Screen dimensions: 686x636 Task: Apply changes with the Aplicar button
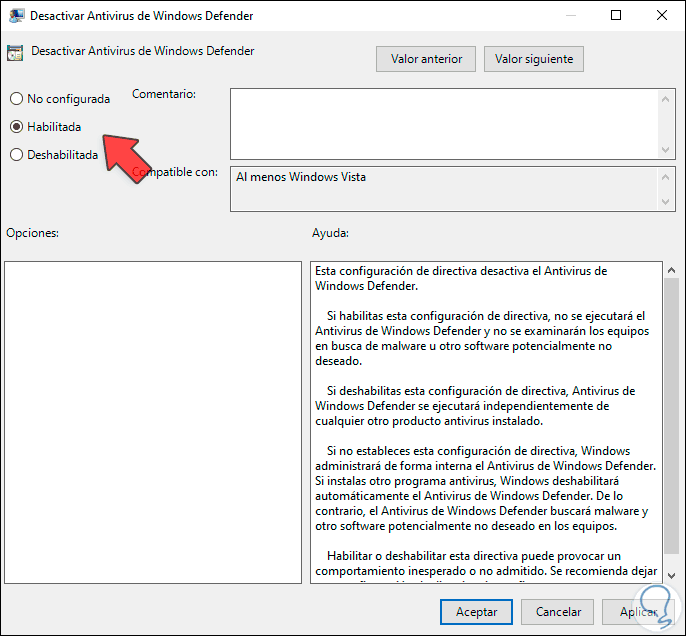(638, 612)
